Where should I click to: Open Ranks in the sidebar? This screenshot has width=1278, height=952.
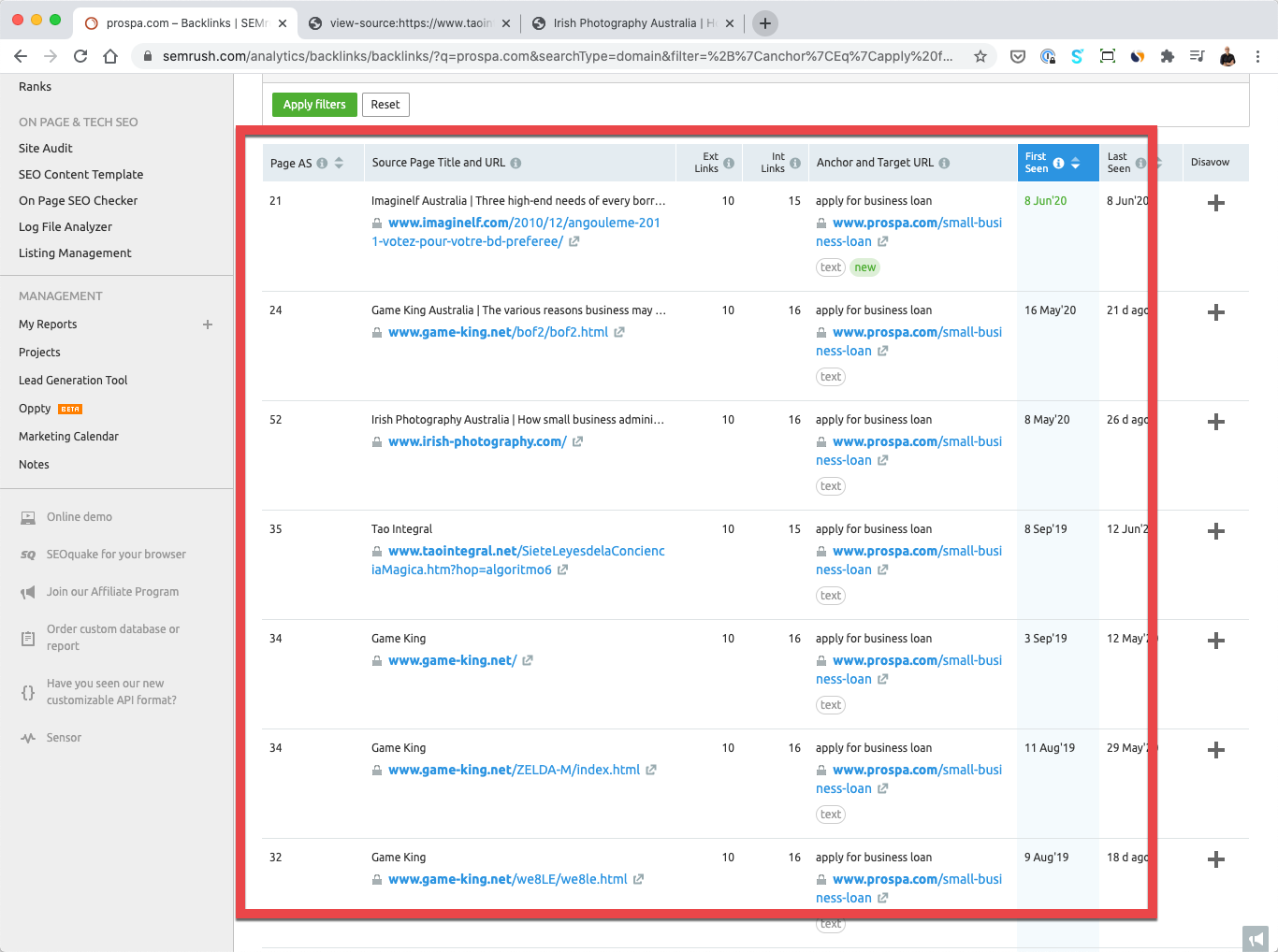(x=35, y=86)
